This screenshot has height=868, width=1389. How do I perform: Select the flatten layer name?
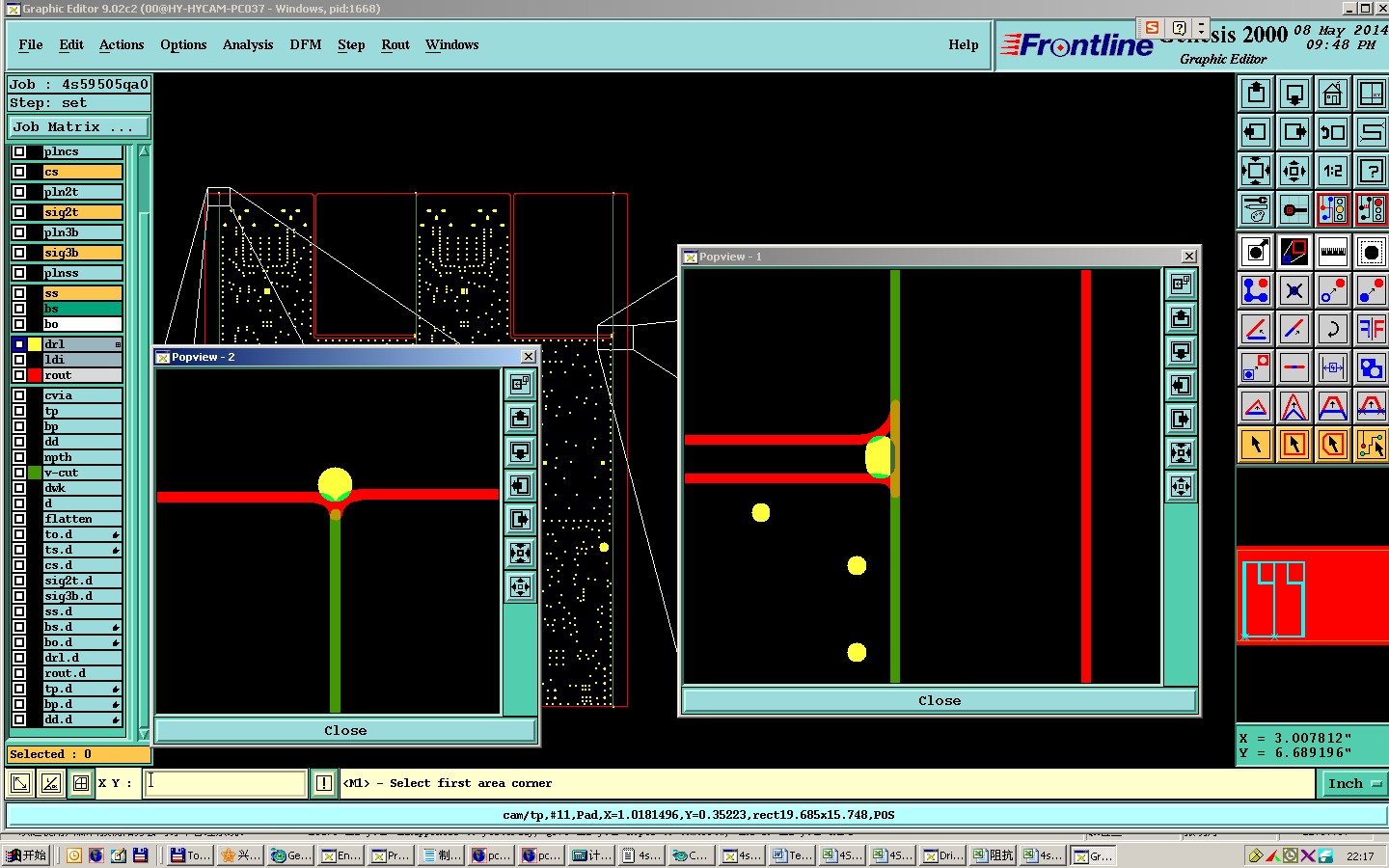82,519
